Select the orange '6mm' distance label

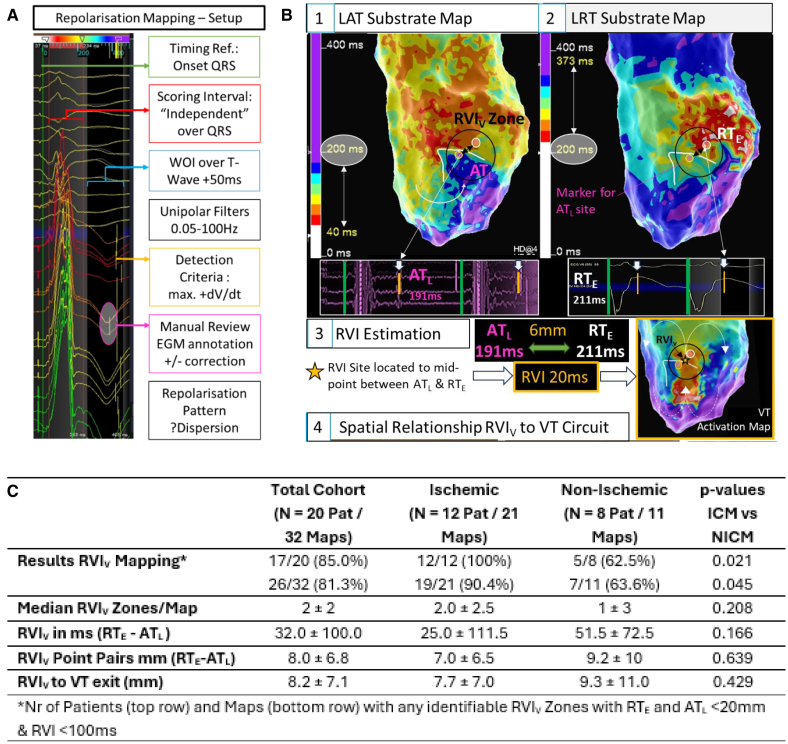click(547, 331)
